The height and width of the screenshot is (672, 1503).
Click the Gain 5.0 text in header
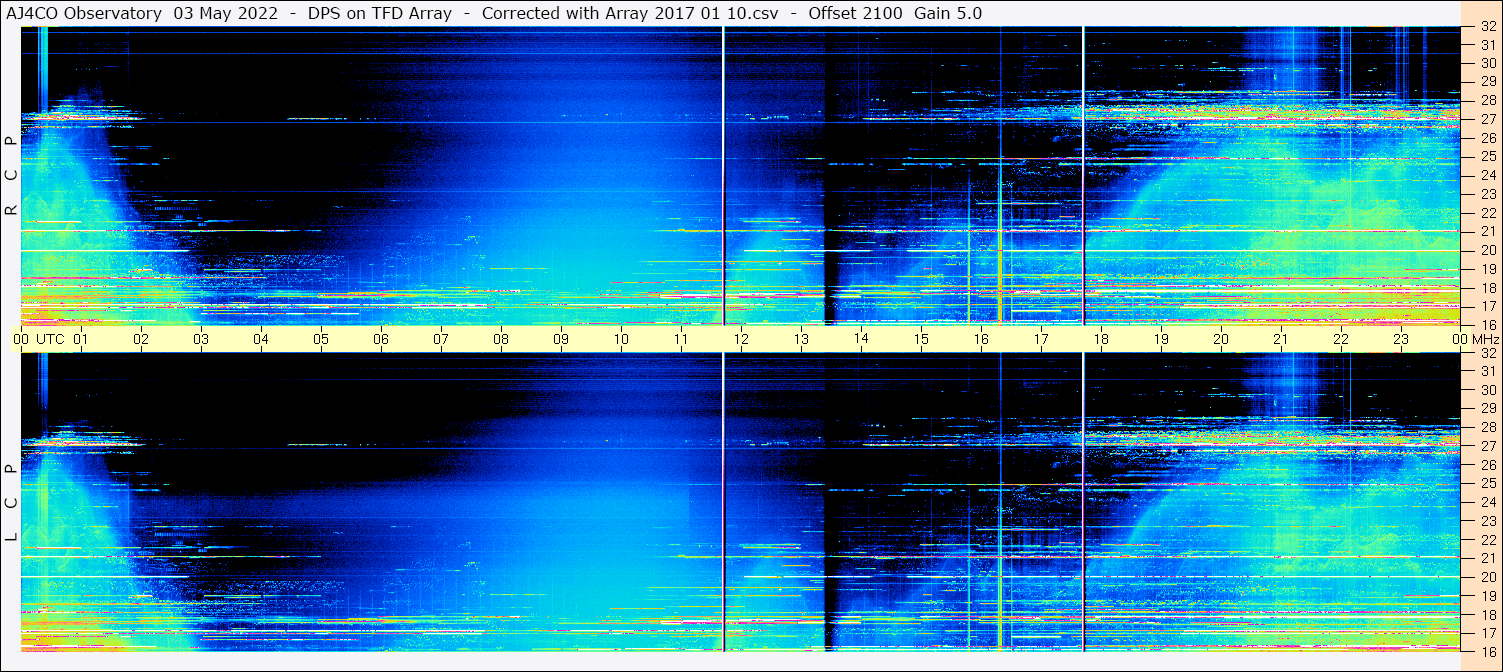(948, 13)
